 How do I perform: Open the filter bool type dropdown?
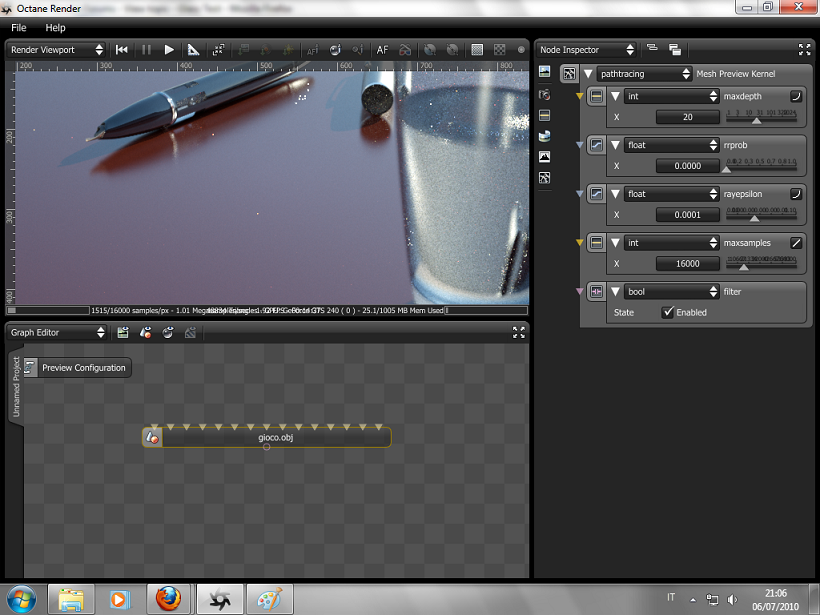(671, 292)
